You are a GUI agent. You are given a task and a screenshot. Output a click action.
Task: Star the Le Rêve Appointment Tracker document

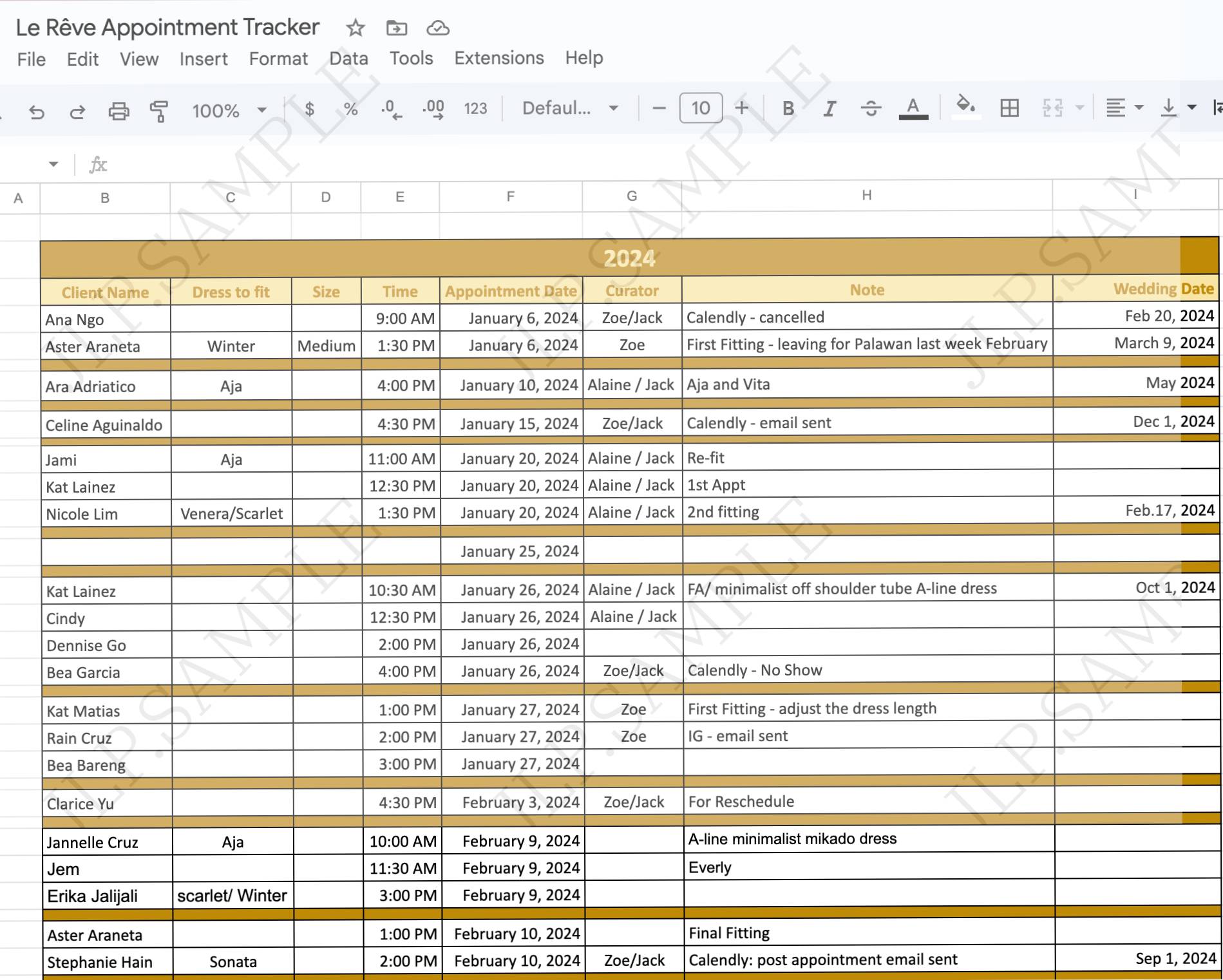click(x=355, y=28)
